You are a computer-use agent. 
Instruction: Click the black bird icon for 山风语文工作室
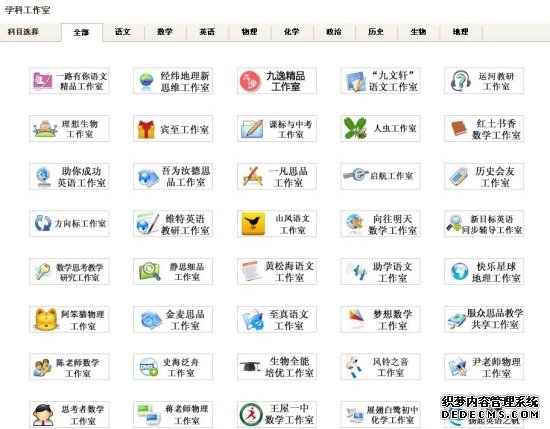[253, 224]
